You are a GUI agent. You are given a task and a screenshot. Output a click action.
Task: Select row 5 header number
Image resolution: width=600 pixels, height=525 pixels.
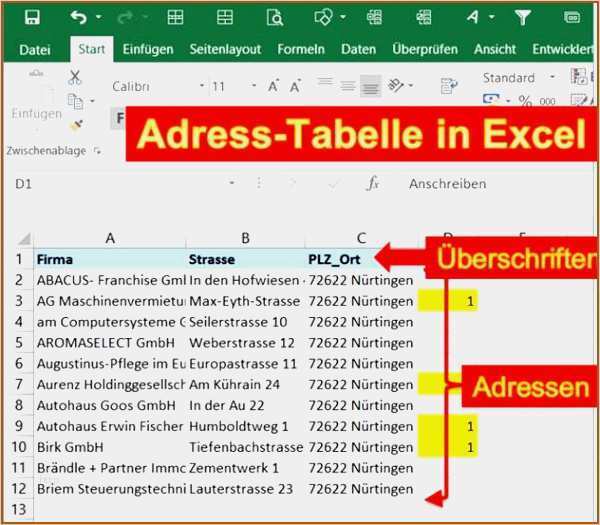pos(18,342)
